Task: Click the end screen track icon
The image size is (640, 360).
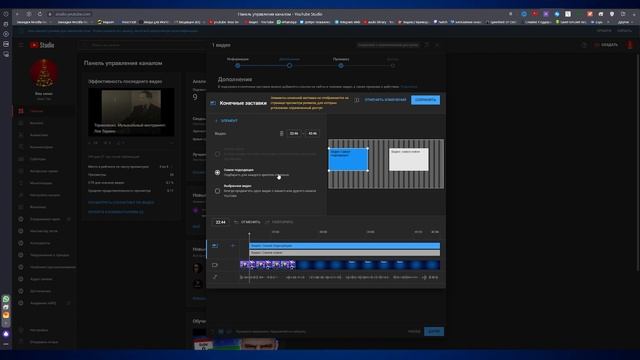Action: (x=215, y=246)
